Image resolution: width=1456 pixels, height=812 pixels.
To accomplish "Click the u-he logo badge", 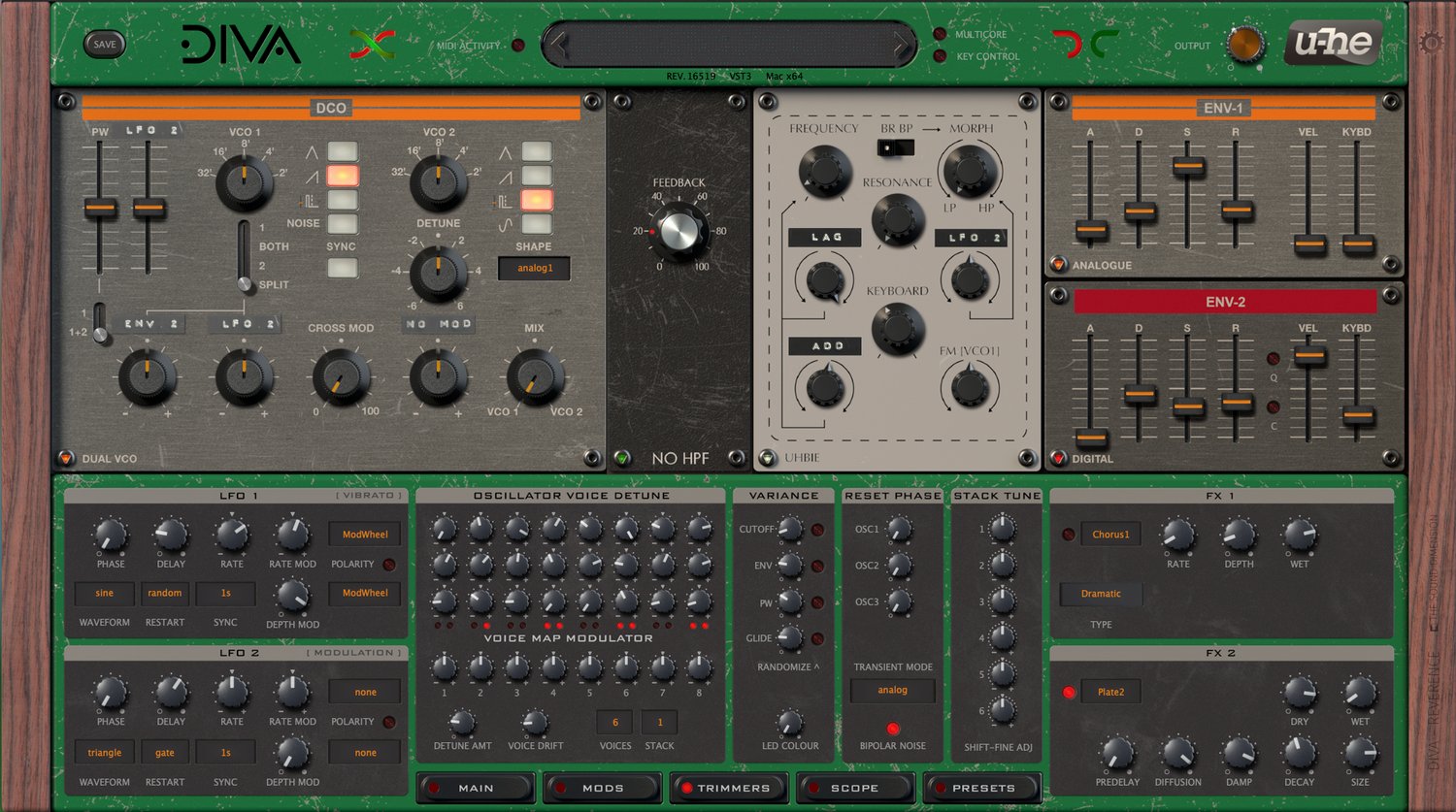I will point(1334,43).
